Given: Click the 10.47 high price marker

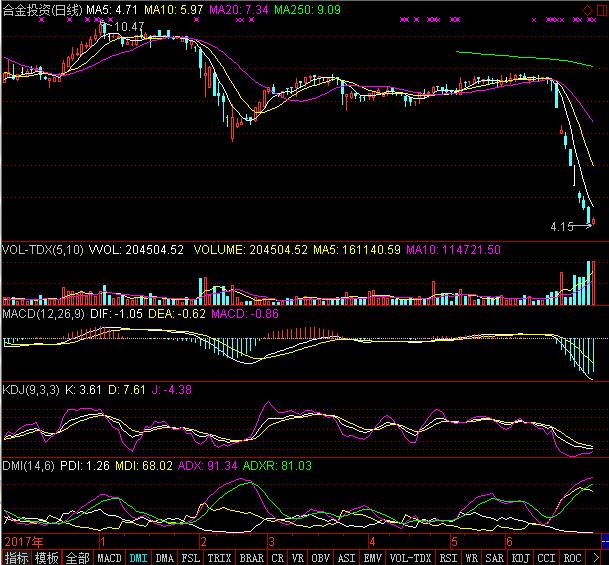Looking at the screenshot, I should tap(129, 26).
